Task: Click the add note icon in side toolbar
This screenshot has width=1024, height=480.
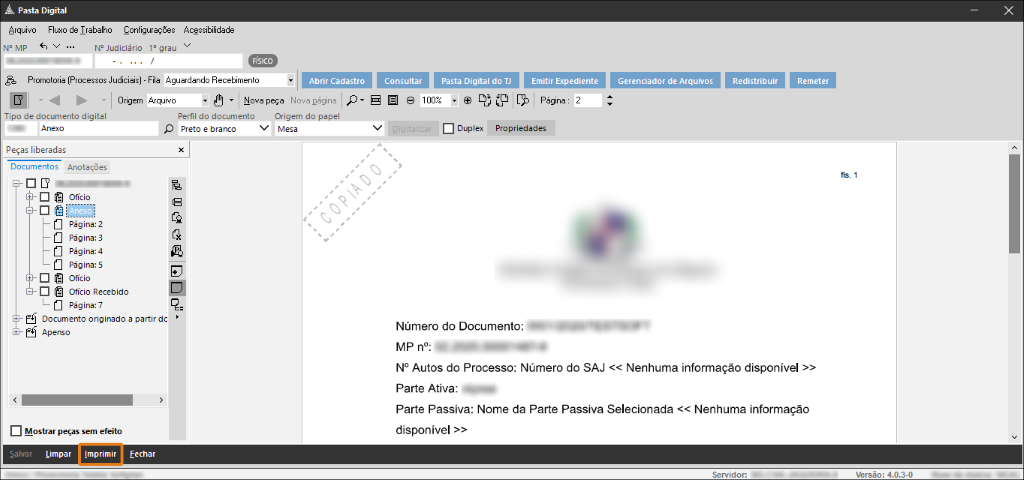Action: (176, 270)
